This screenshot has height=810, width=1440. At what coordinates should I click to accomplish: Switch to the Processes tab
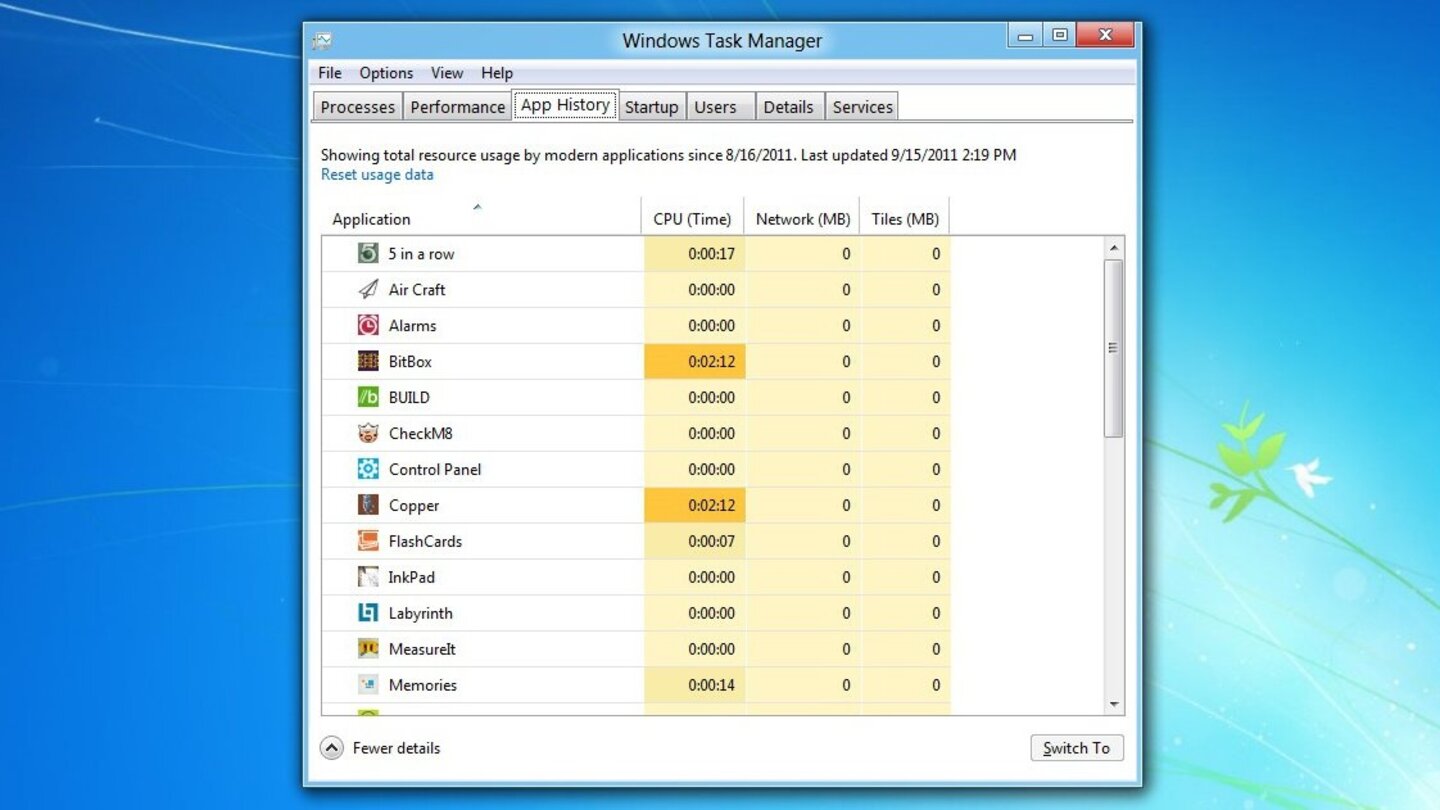click(358, 107)
